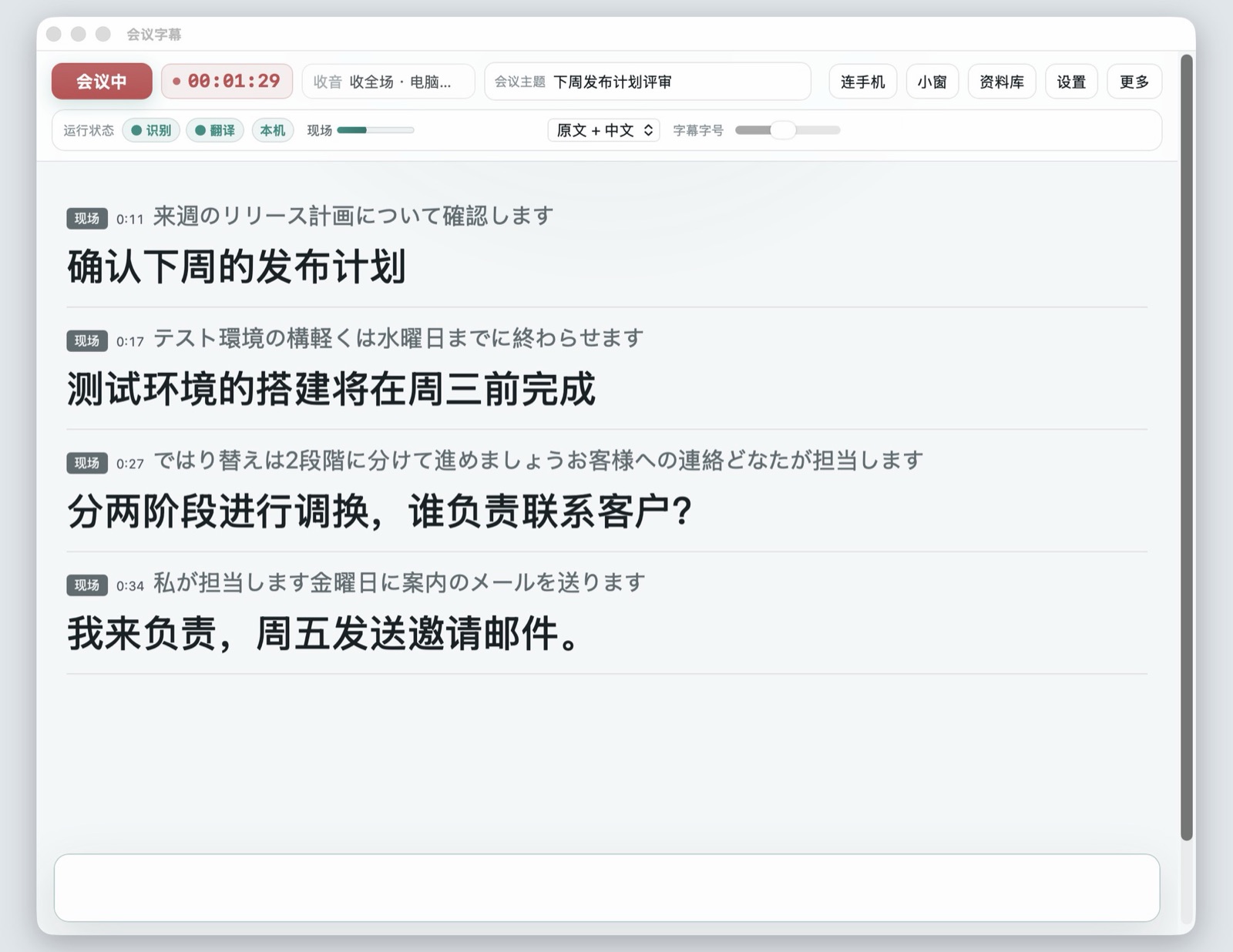Click original text 私が担当します金曜日に案内のメールを送ります
The width and height of the screenshot is (1233, 952).
click(x=399, y=583)
